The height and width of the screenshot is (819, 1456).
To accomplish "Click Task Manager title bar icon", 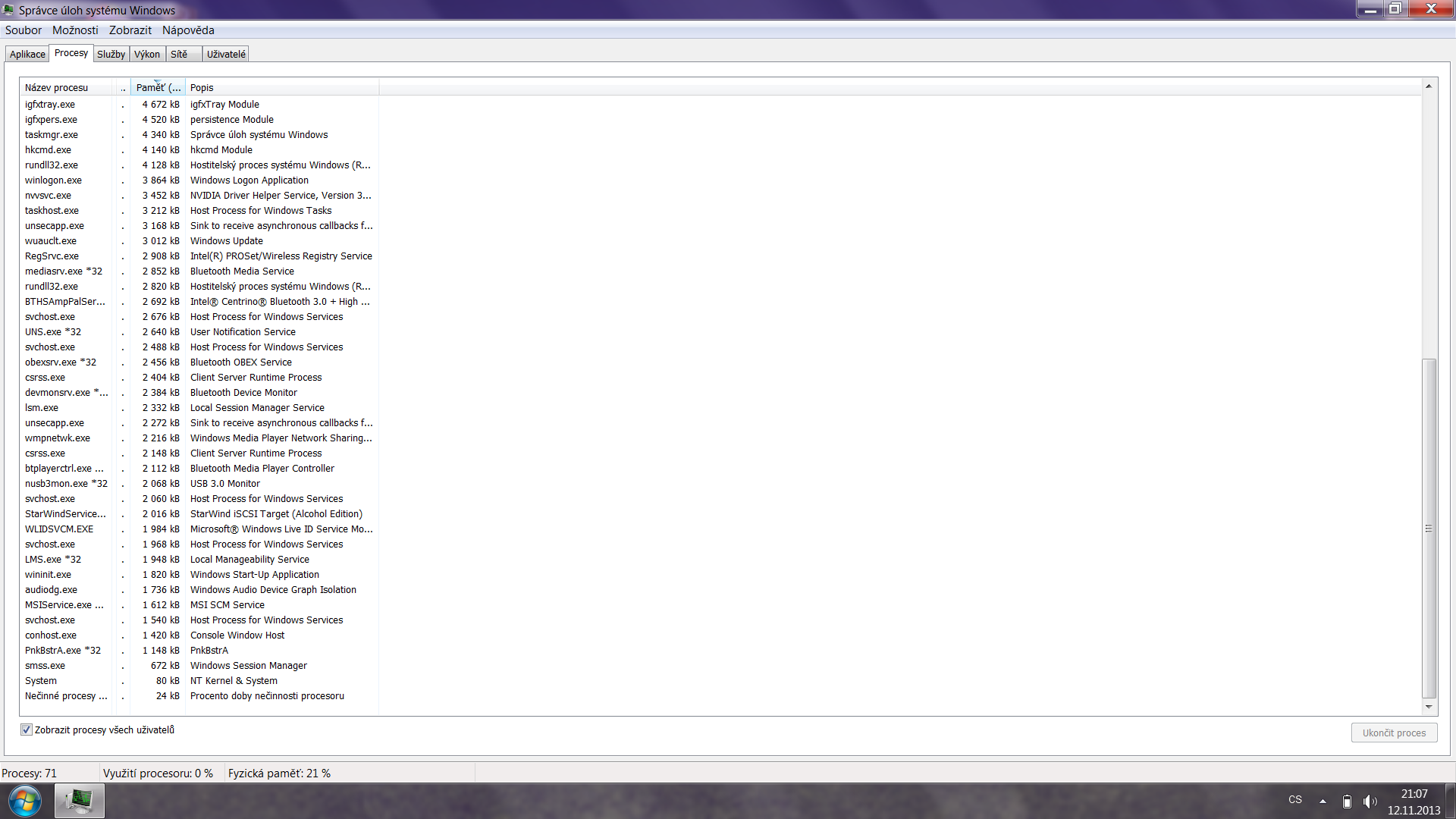I will coord(8,10).
